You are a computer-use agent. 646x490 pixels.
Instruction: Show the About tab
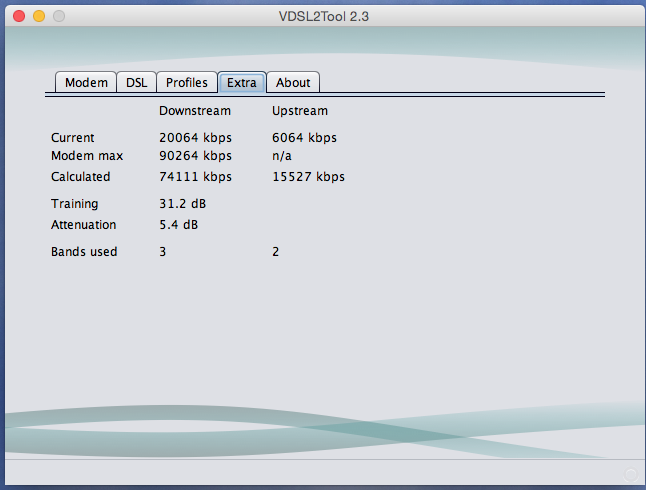(x=293, y=83)
